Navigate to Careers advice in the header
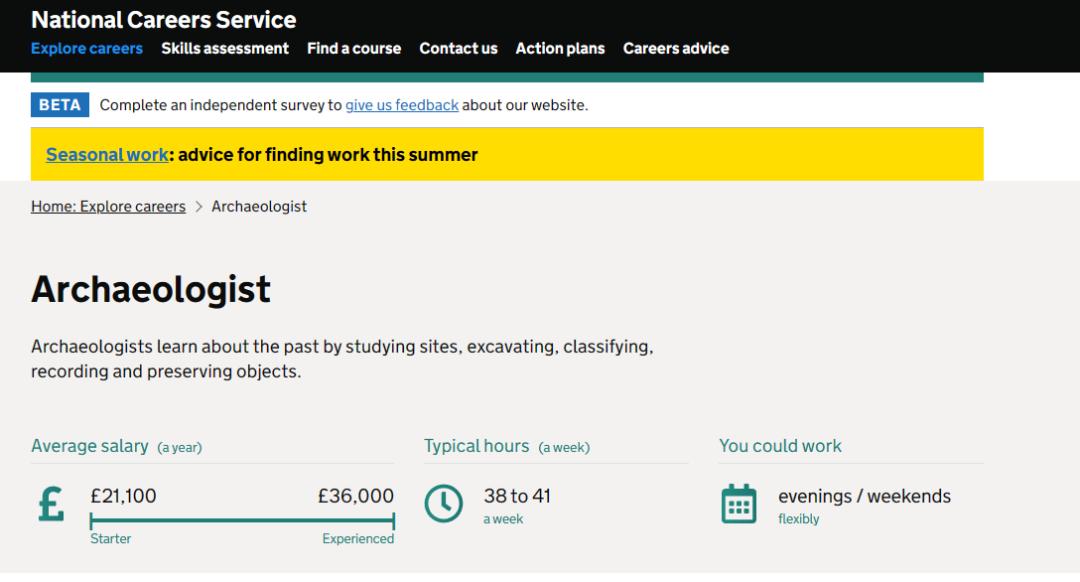 [676, 48]
